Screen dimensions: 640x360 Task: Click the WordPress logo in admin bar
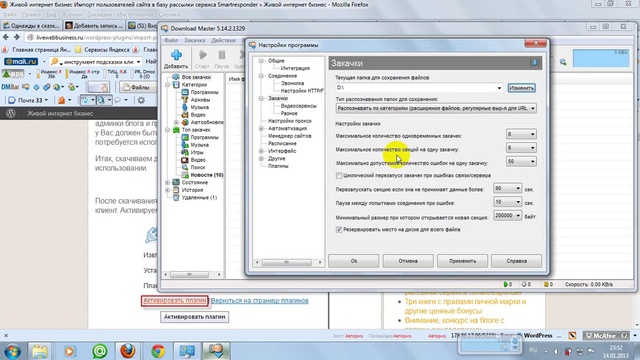(x=11, y=113)
